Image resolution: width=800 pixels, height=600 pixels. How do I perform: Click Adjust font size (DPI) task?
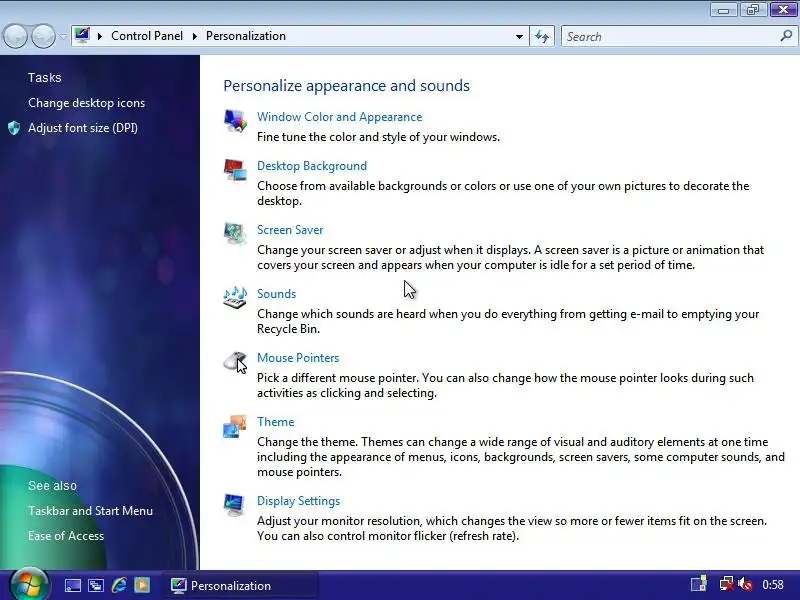coord(83,128)
